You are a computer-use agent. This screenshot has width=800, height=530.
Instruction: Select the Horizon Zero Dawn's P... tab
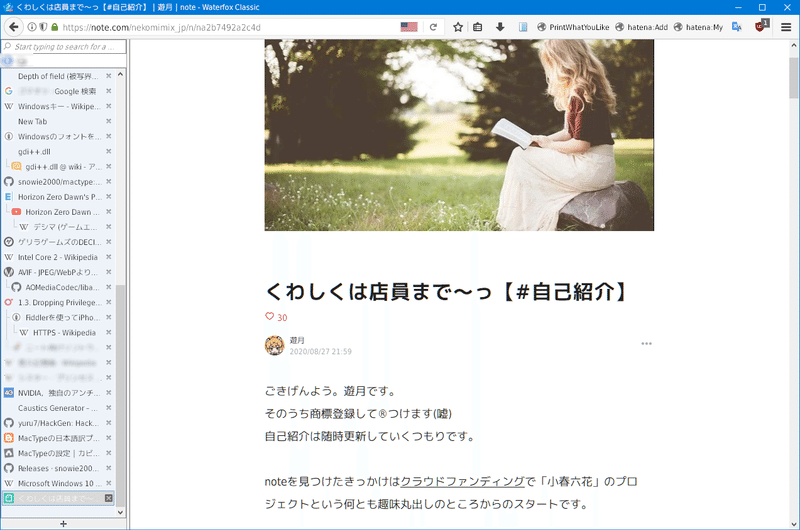(x=58, y=197)
